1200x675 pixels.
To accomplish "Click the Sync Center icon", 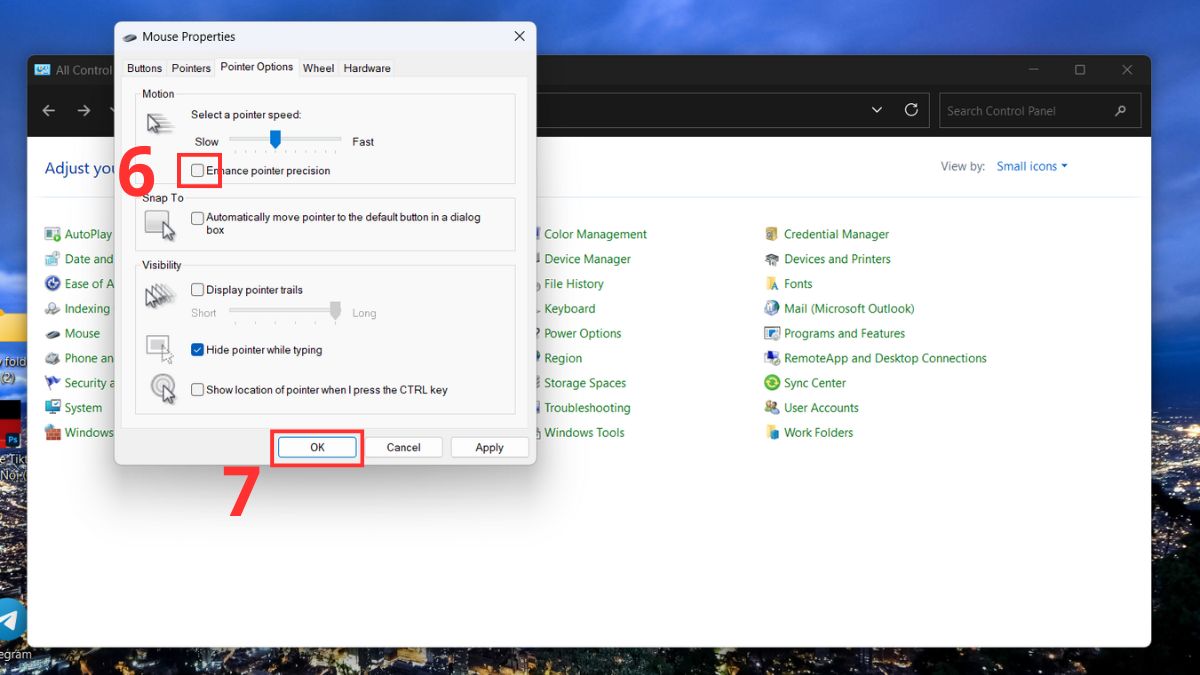I will [771, 383].
